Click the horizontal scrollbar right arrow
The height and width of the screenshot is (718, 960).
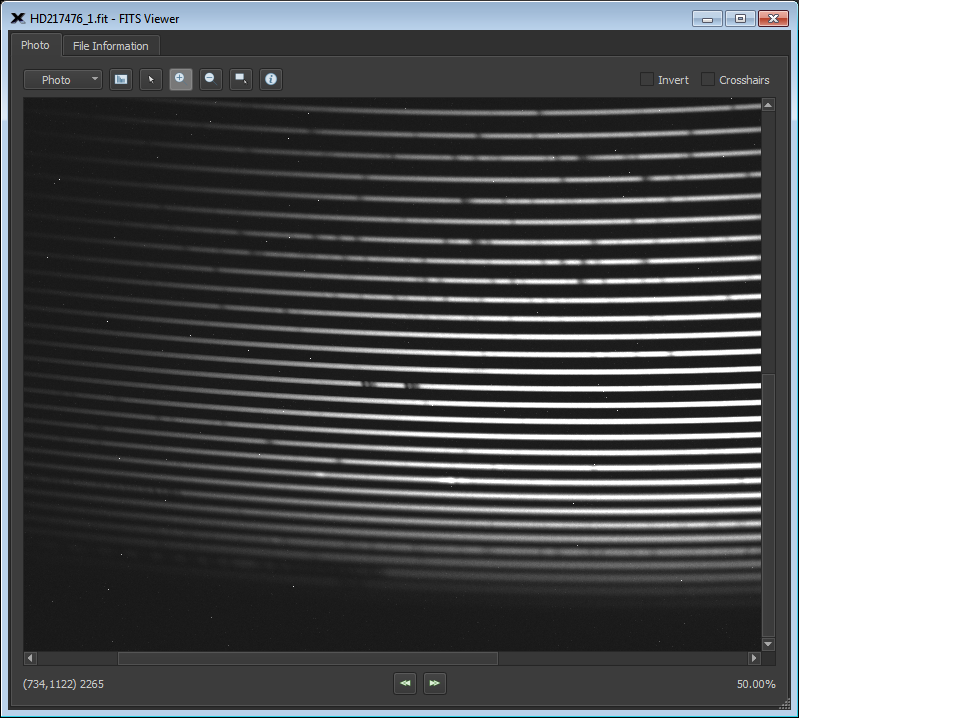pyautogui.click(x=754, y=658)
